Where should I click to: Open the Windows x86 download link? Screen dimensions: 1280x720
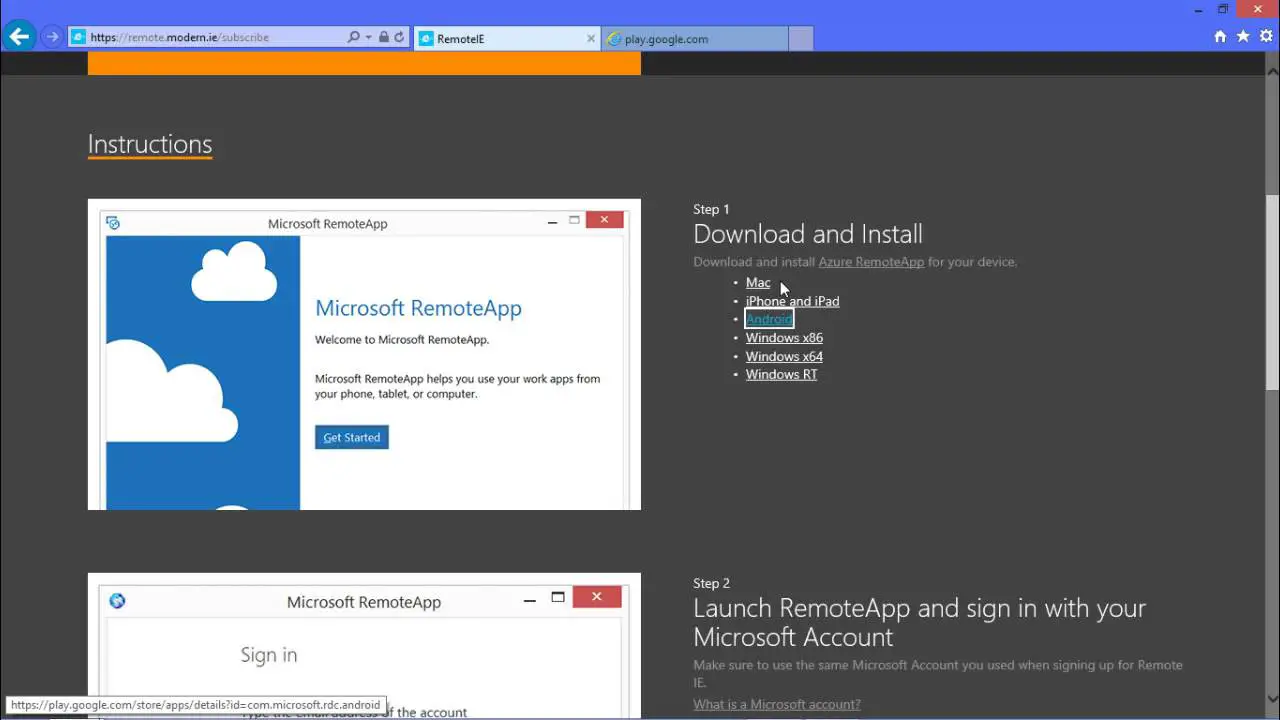784,337
